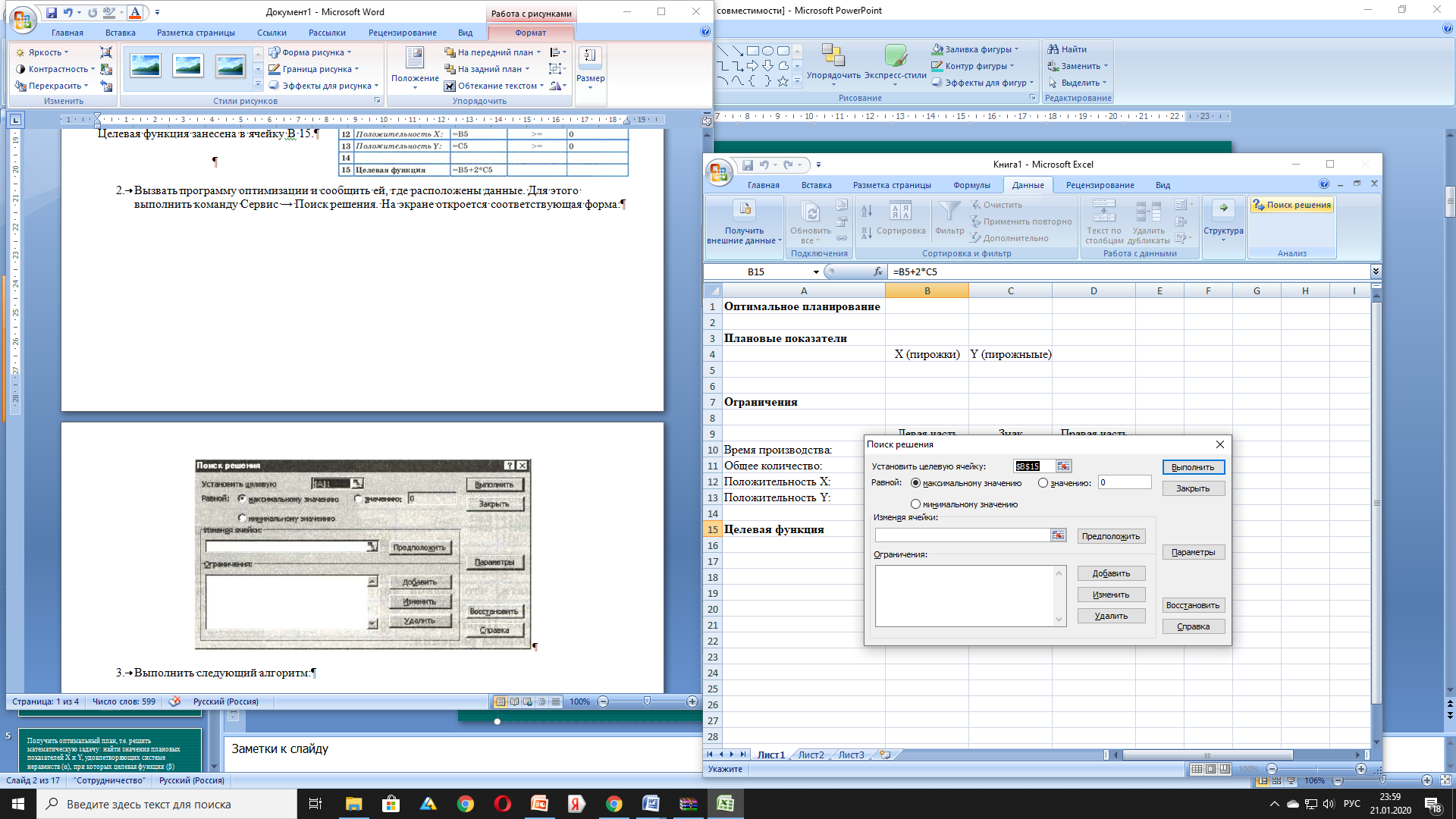Click the Текст по столбцам icon in Excel
Viewport: 1456px width, 819px height.
(1103, 211)
